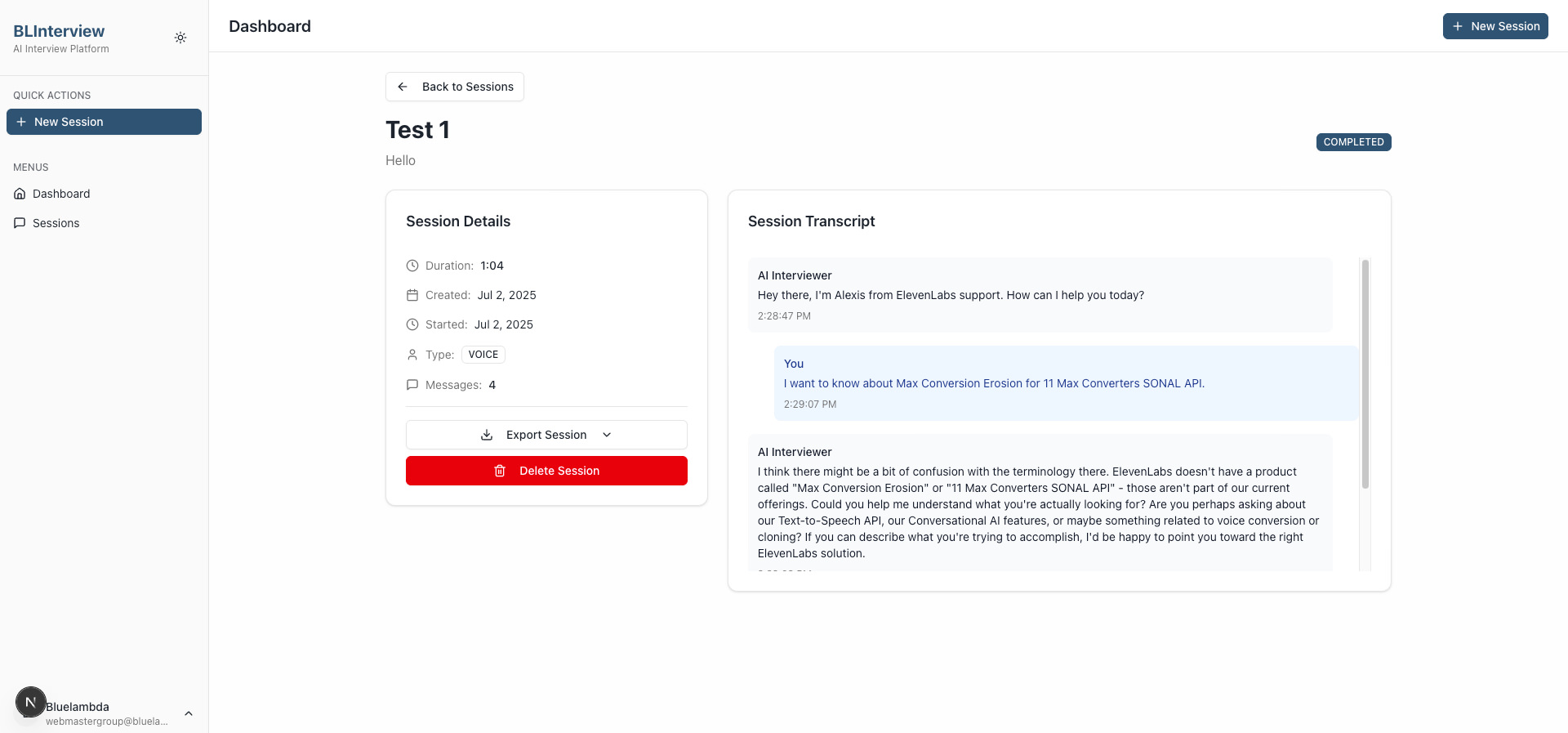The width and height of the screenshot is (1568, 733).
Task: Click the BLInterview logo title
Action: tap(59, 31)
